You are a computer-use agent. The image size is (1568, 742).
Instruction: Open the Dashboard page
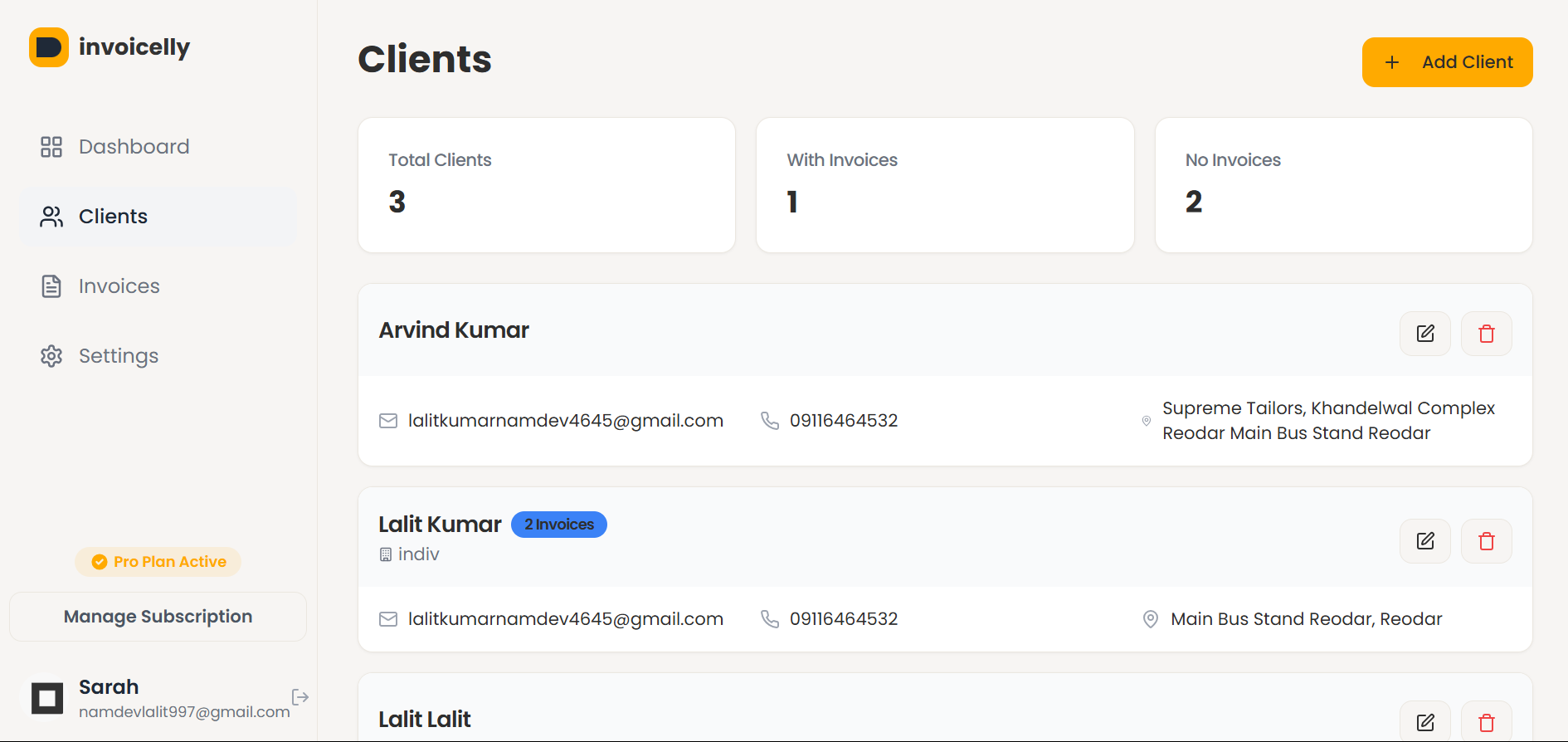tap(134, 147)
